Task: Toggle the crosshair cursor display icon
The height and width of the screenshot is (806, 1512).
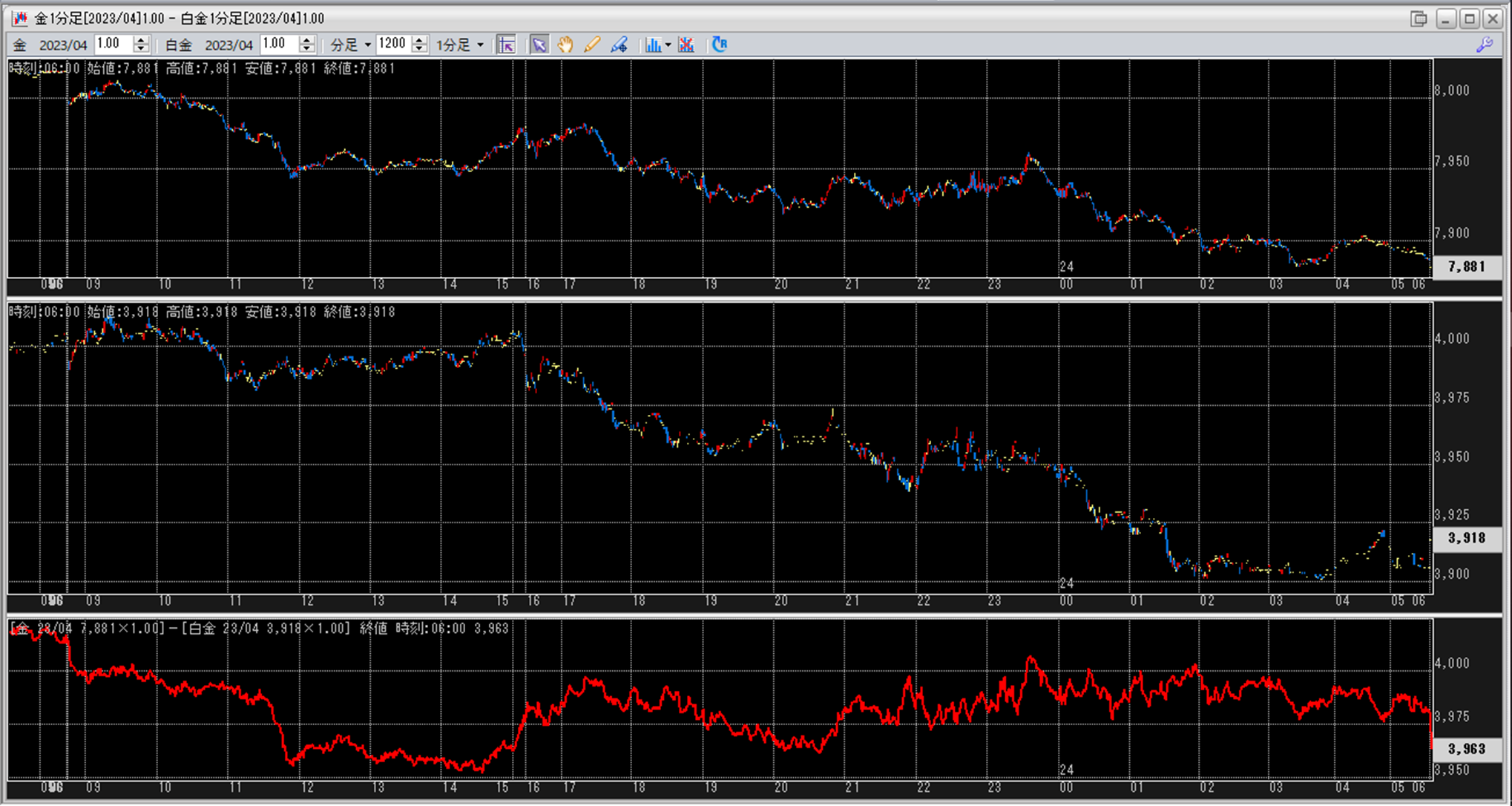Action: coord(507,45)
